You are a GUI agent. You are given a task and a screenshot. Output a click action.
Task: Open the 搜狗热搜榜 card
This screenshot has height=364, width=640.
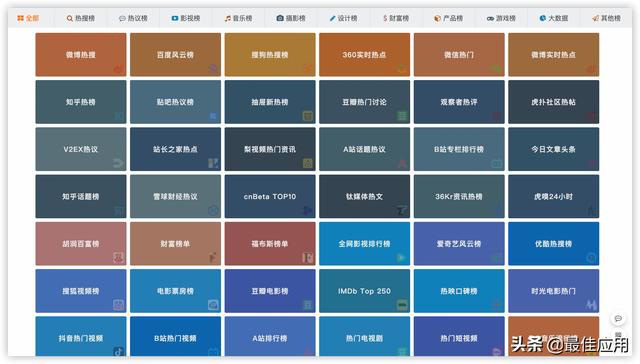point(270,55)
